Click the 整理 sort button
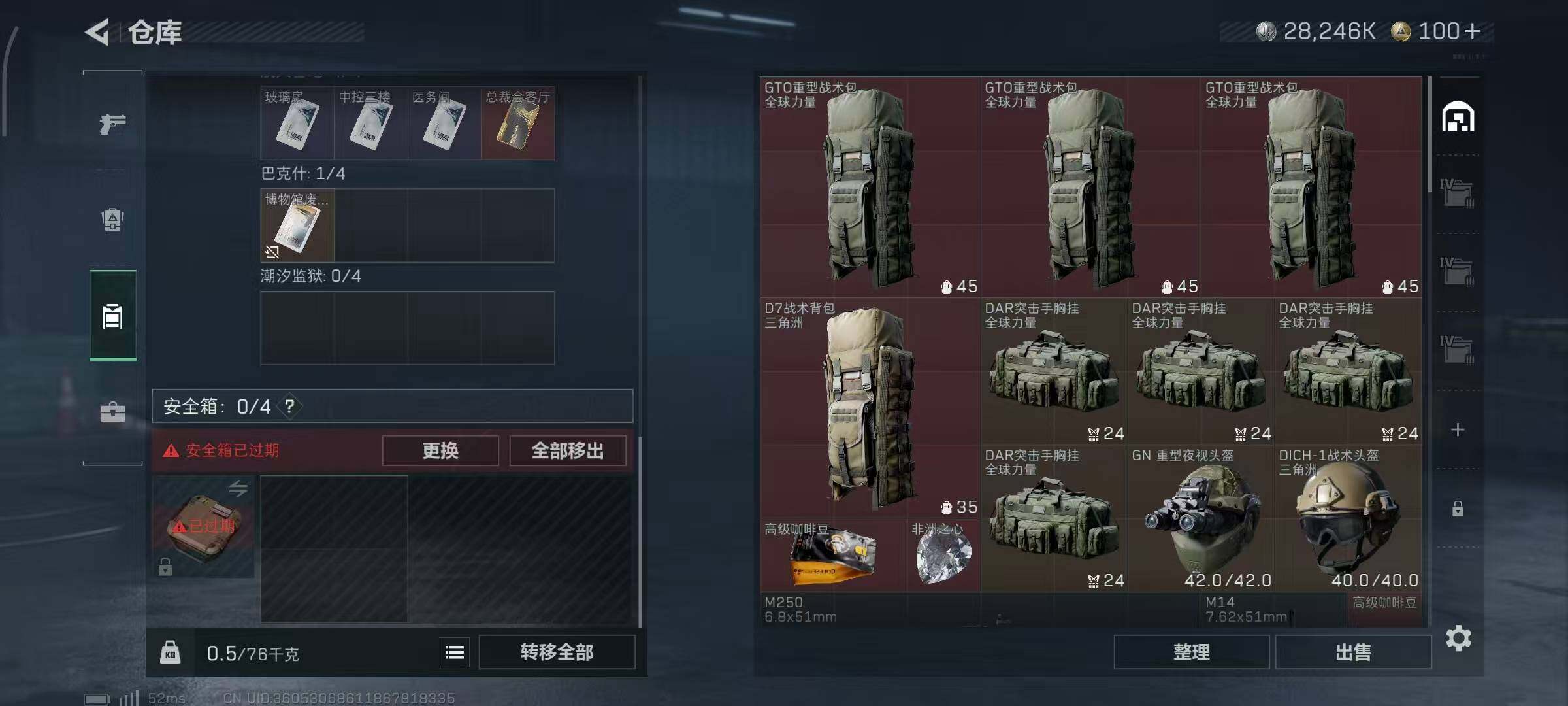This screenshot has width=1568, height=706. click(1191, 652)
